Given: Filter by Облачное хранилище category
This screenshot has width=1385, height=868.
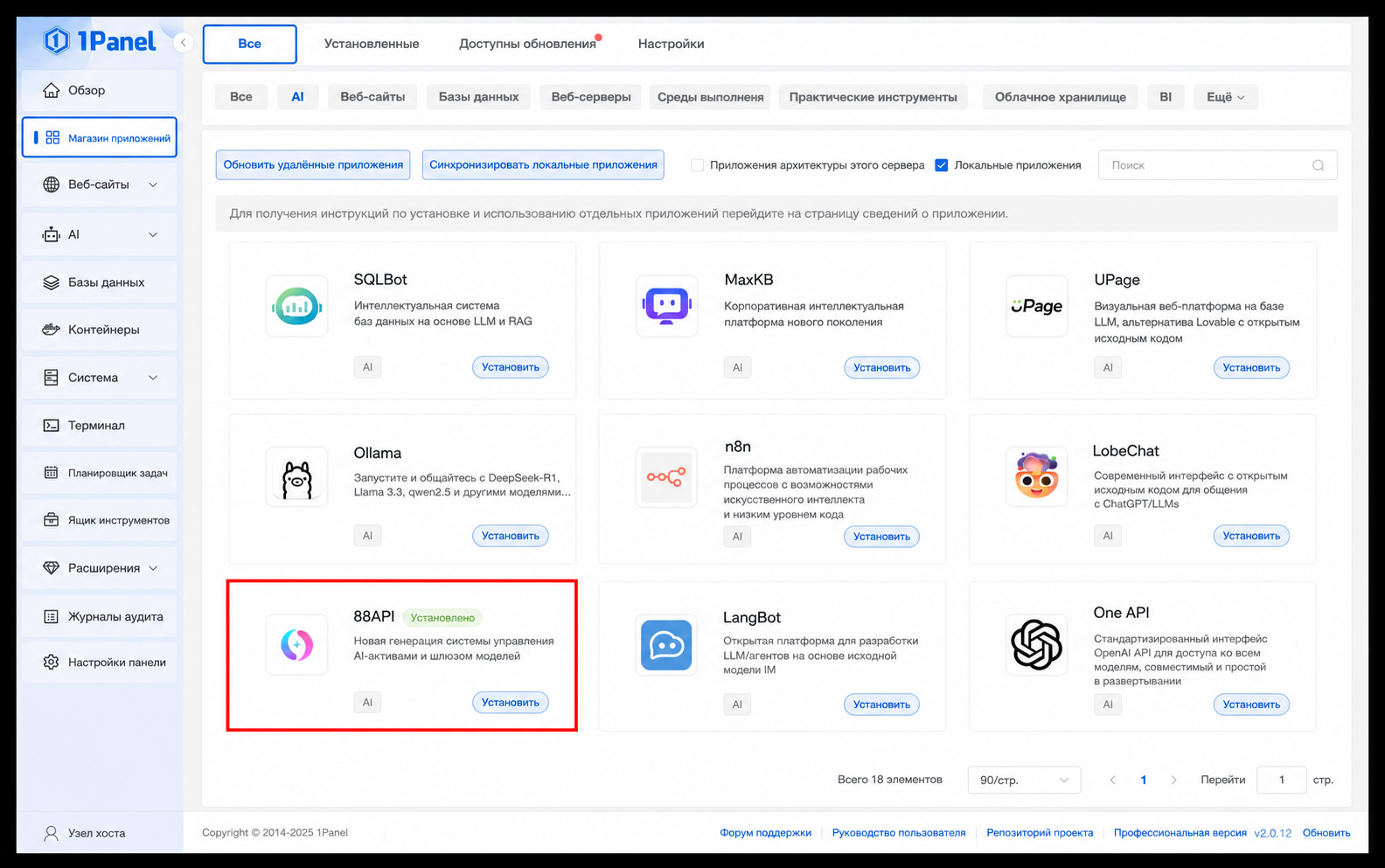Looking at the screenshot, I should coord(1061,97).
